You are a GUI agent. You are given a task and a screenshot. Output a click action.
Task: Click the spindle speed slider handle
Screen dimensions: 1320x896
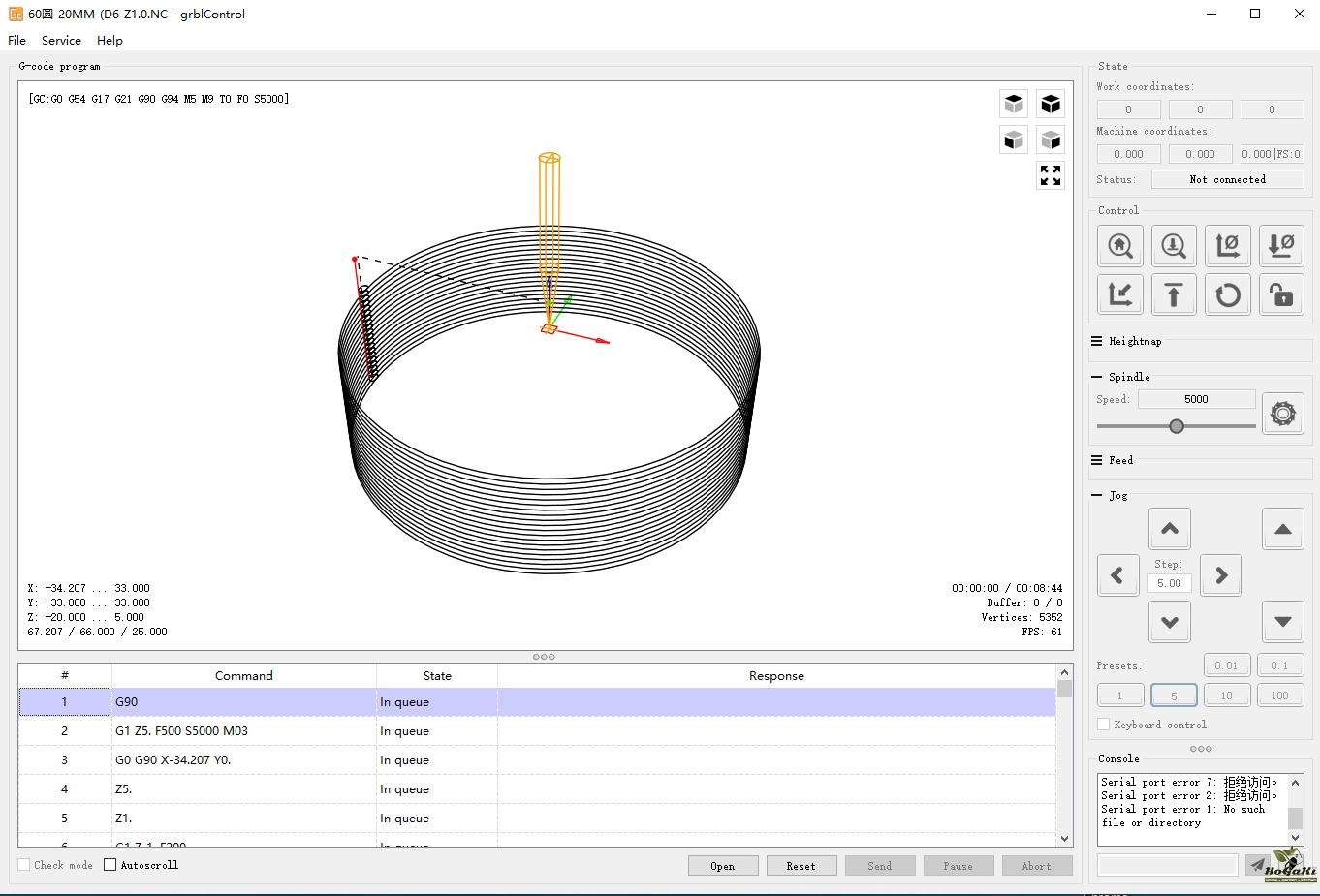[1177, 426]
